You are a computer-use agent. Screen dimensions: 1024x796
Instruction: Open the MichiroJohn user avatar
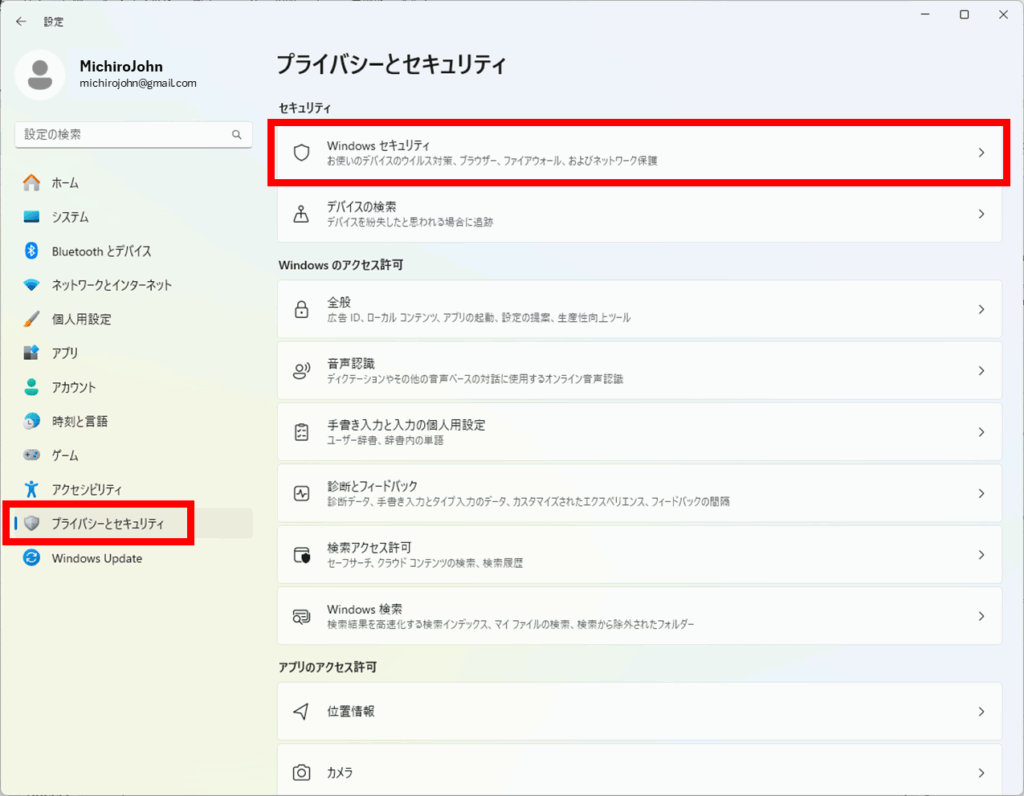[40, 74]
